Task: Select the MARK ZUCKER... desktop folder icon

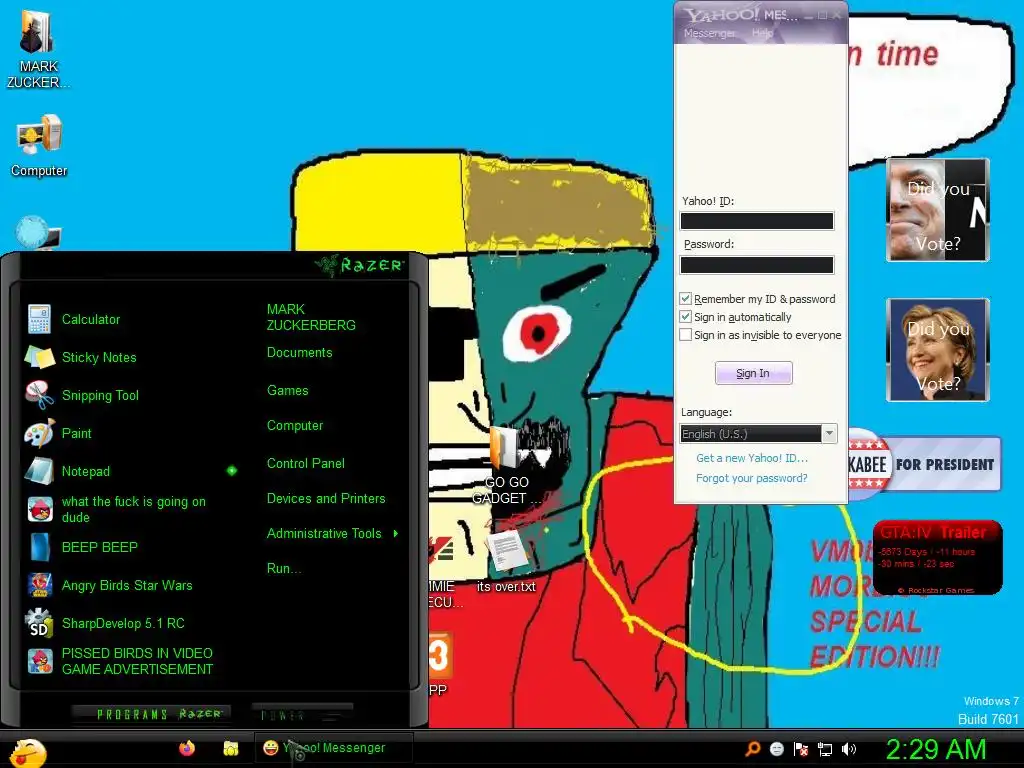Action: [x=38, y=48]
